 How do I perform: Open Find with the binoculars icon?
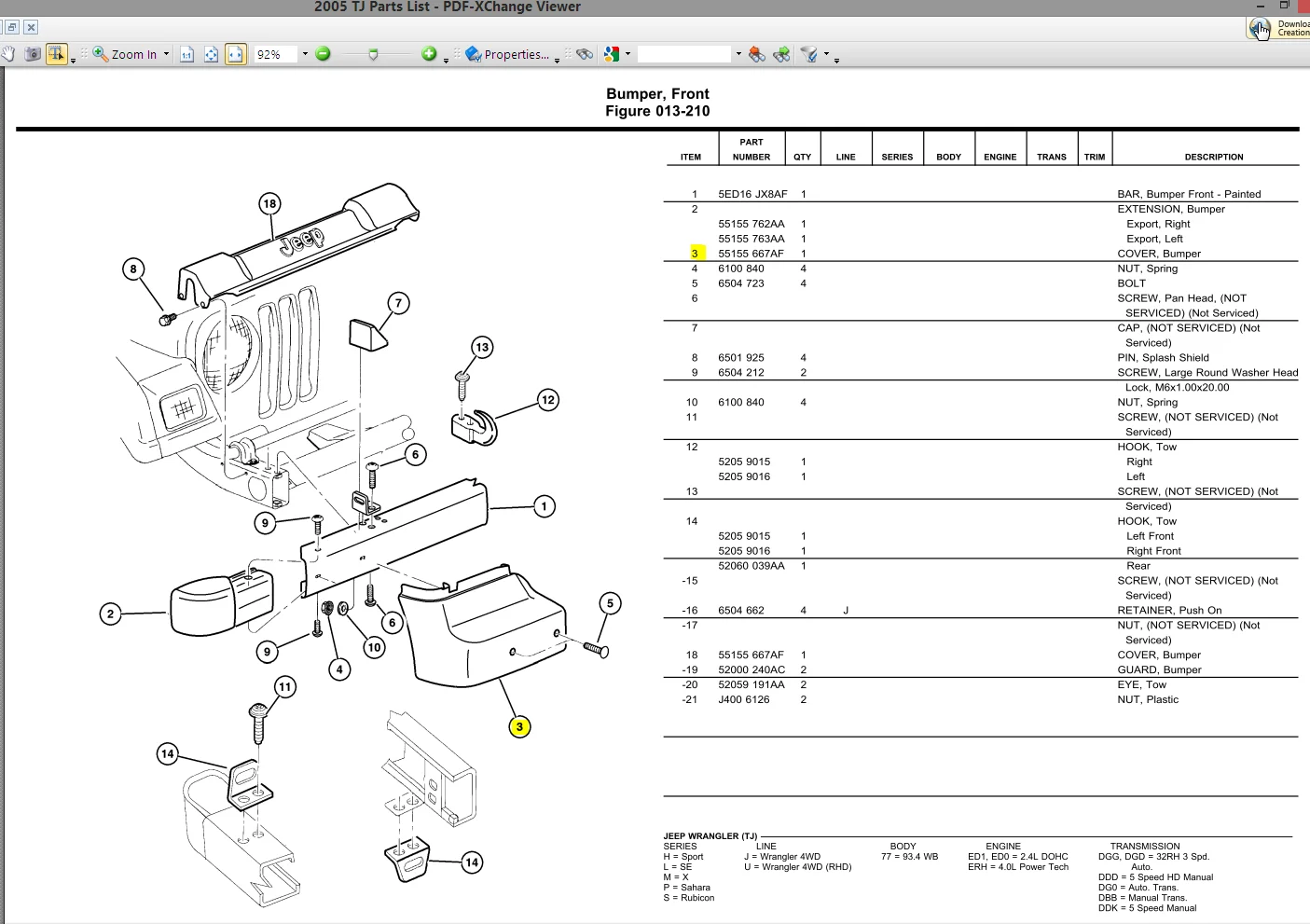[x=585, y=54]
